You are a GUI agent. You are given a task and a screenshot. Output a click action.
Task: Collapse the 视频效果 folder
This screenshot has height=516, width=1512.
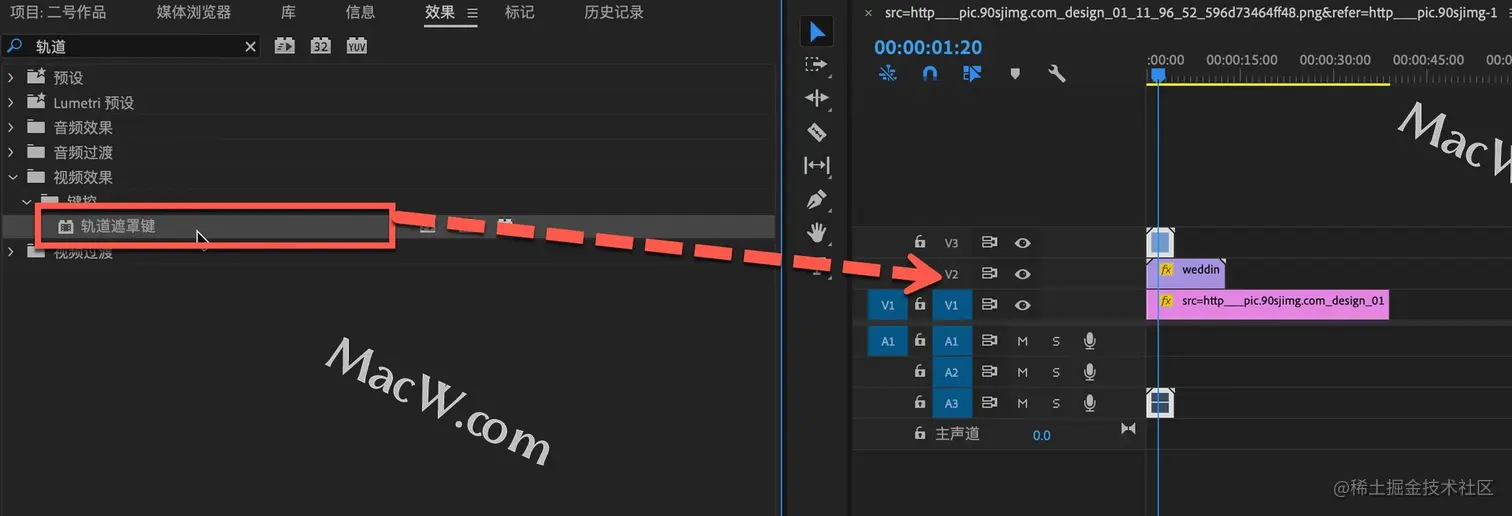[x=11, y=177]
